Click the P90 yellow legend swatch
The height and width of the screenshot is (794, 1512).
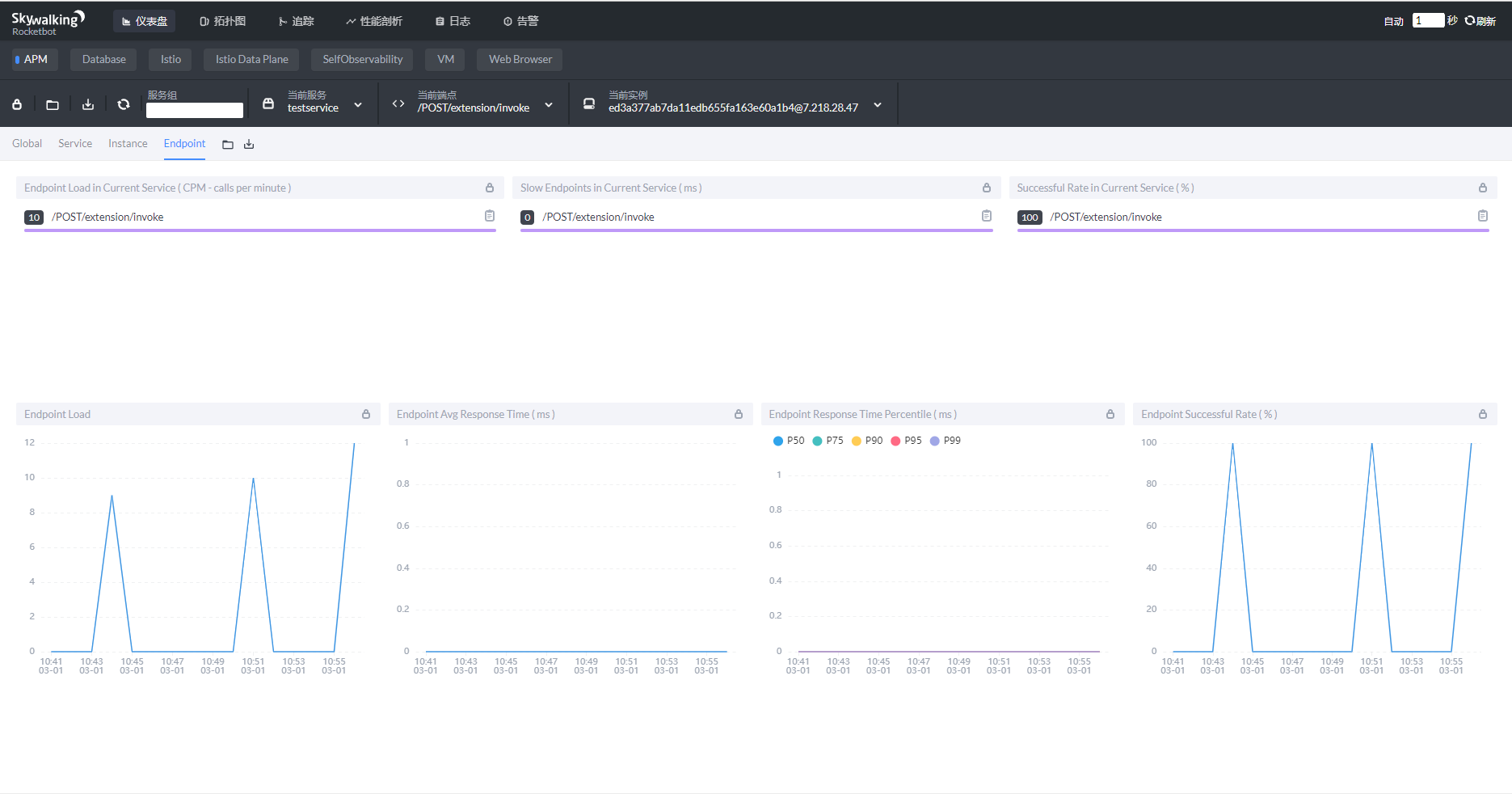point(857,441)
